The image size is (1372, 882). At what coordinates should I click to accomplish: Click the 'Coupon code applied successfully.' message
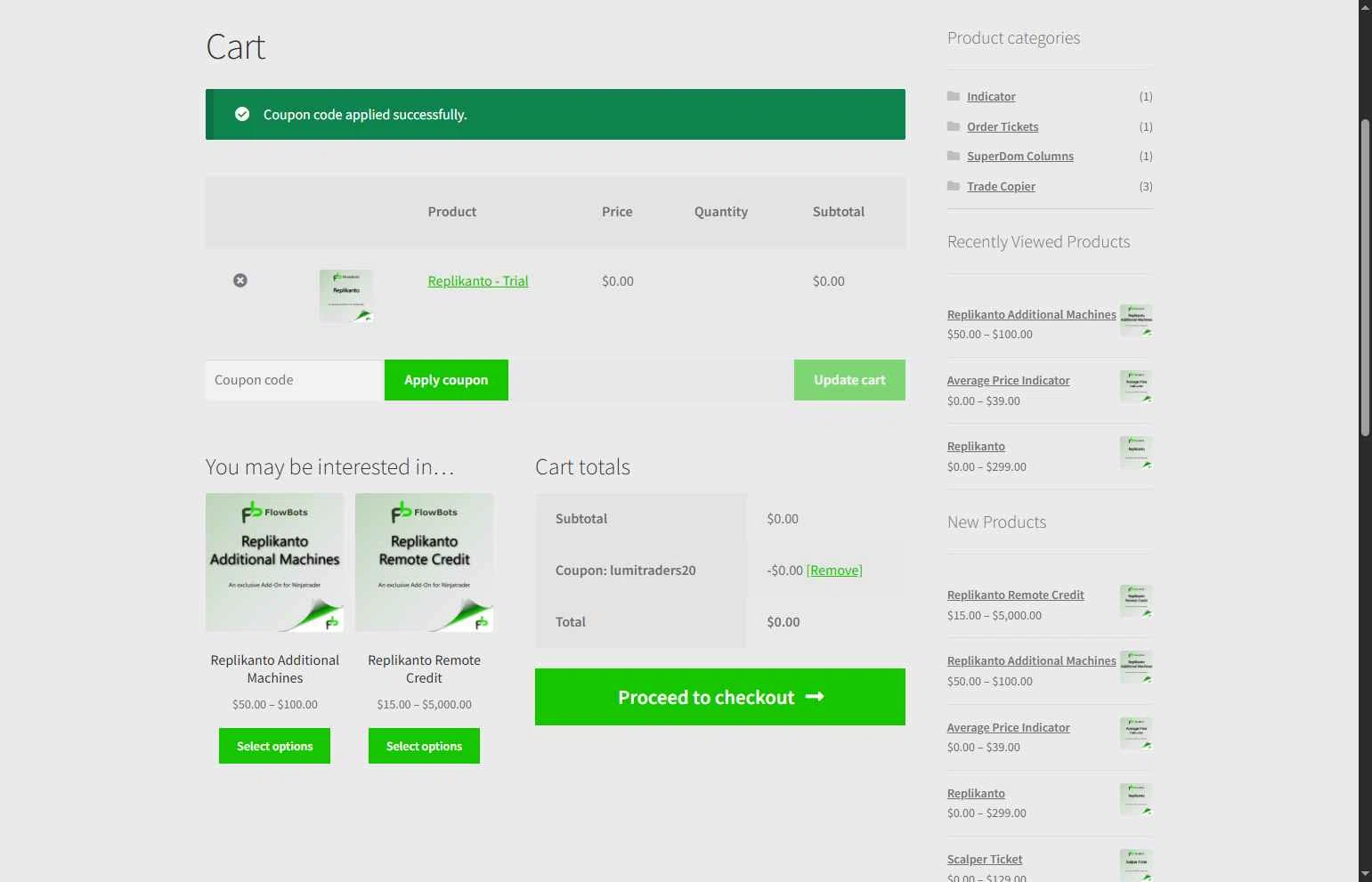pos(365,115)
